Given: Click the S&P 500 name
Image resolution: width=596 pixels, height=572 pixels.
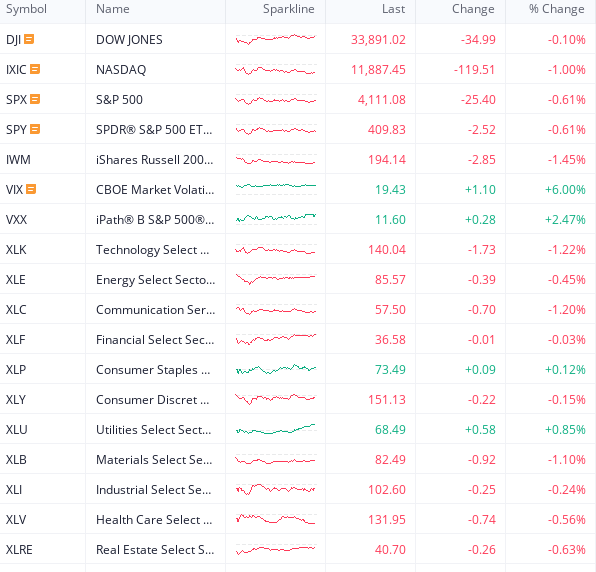Looking at the screenshot, I should [119, 100].
